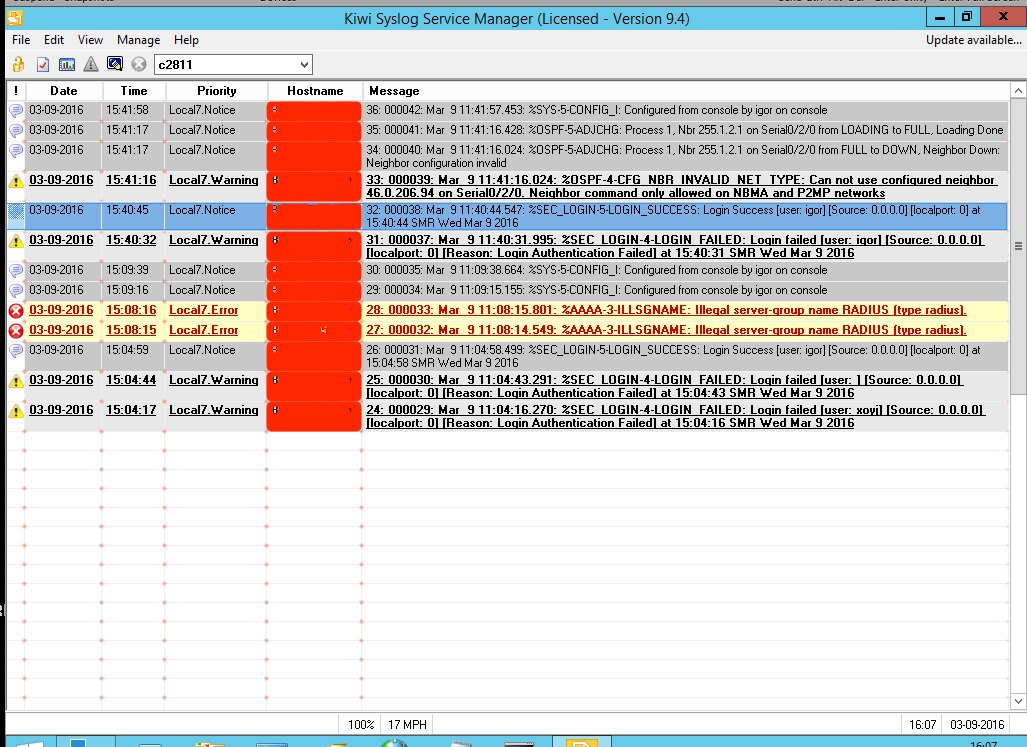Select the 15:41:58 time cell
This screenshot has height=747, width=1027.
(x=134, y=111)
